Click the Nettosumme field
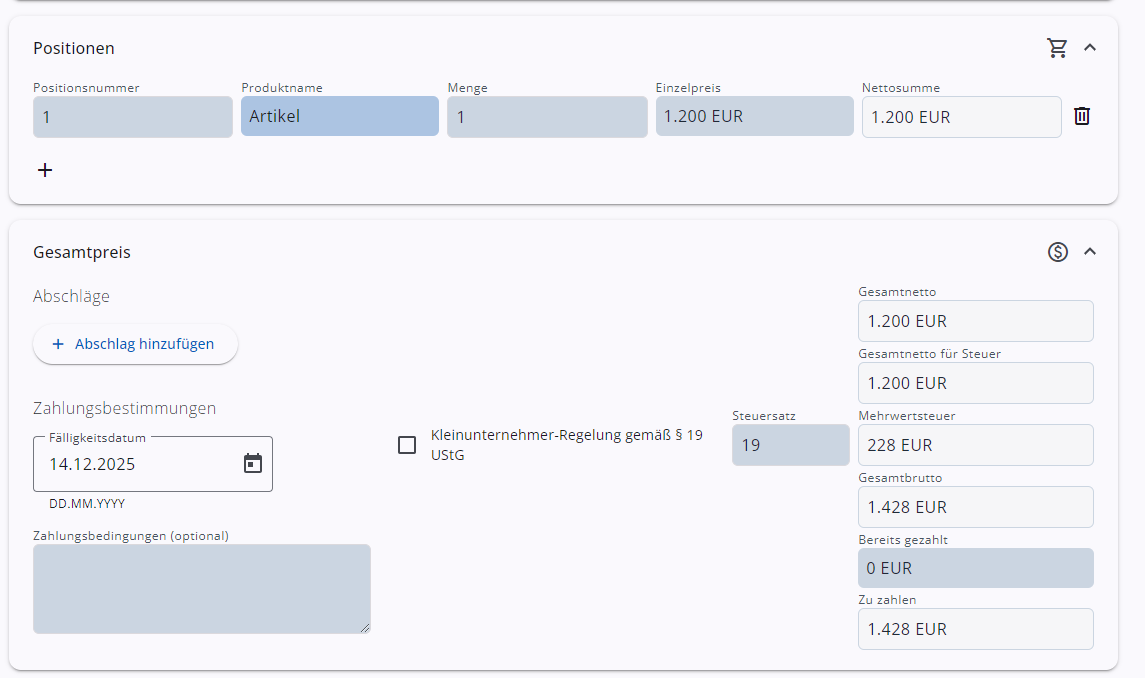 tap(961, 117)
